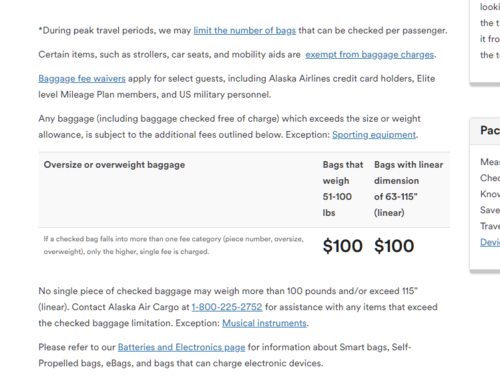The height and width of the screenshot is (387, 500).
Task: Click the Alaska Air Cargo phone number 1-800-225-2752
Action: (227, 307)
